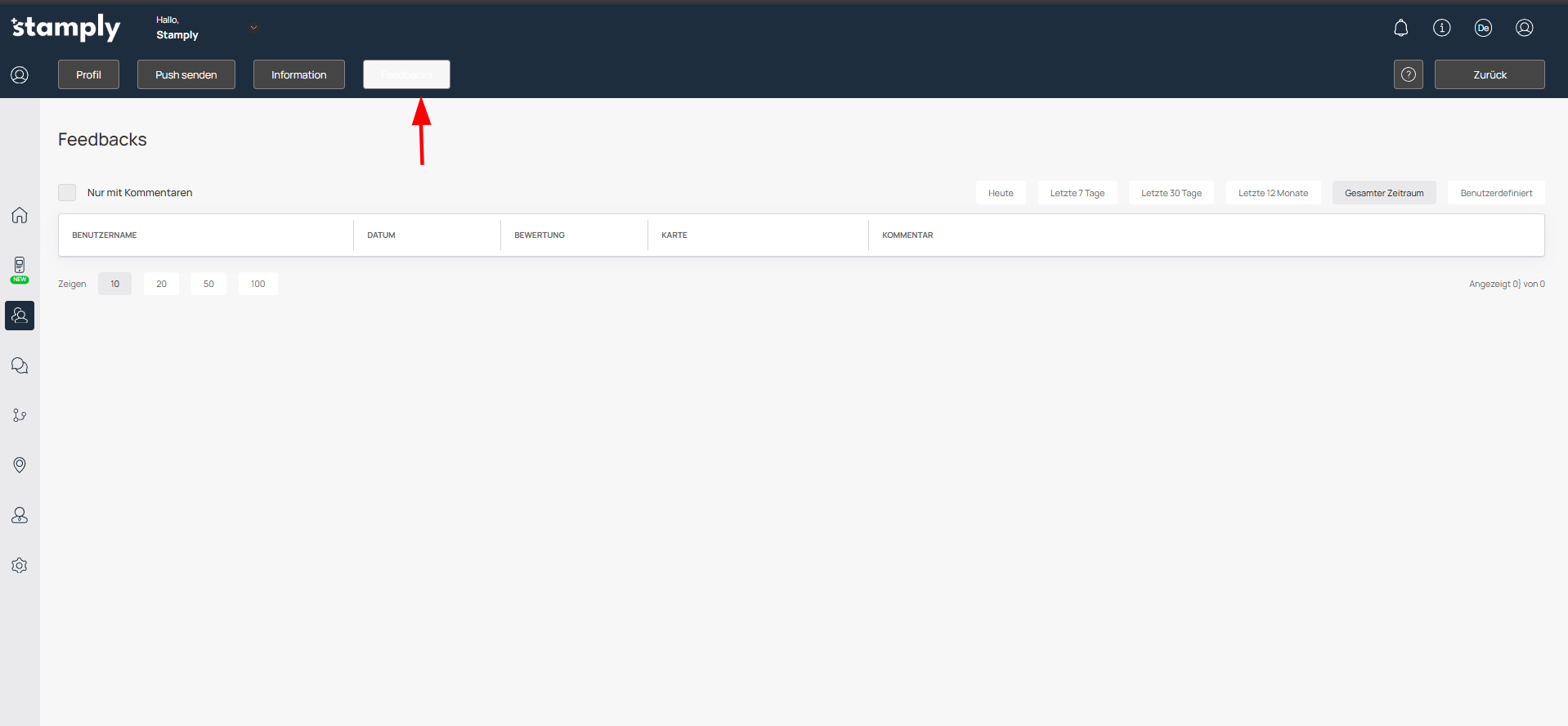Click the Zurück button
1568x726 pixels.
click(1489, 74)
